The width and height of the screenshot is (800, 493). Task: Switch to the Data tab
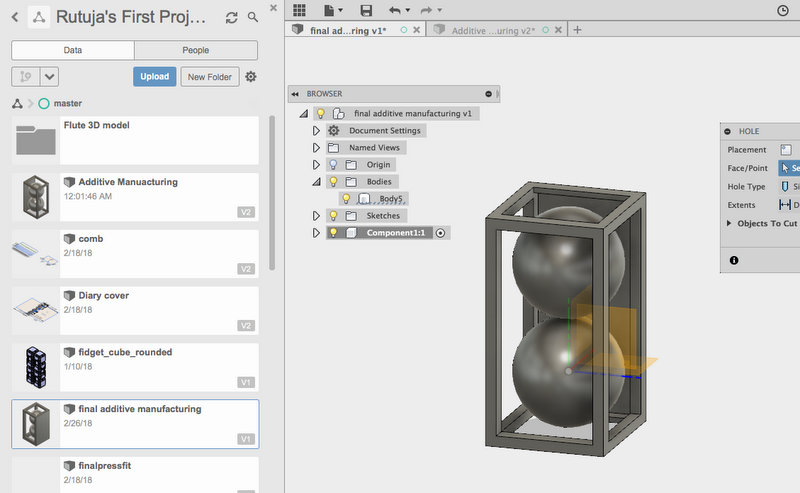[73, 50]
